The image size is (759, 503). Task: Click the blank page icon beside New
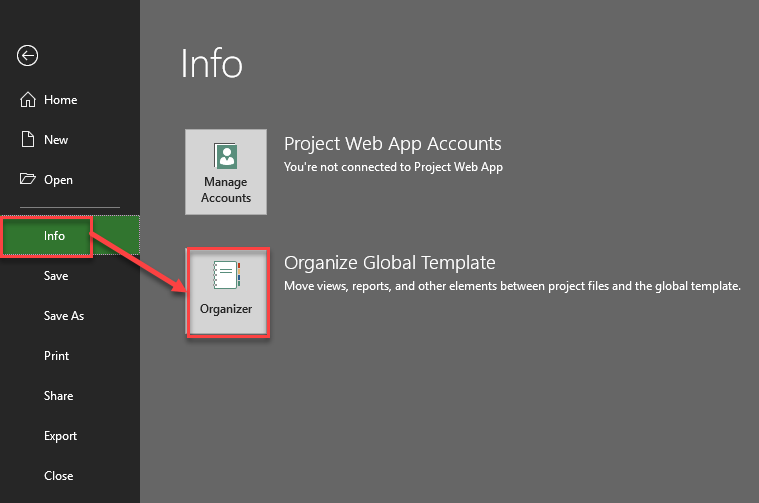pos(28,140)
